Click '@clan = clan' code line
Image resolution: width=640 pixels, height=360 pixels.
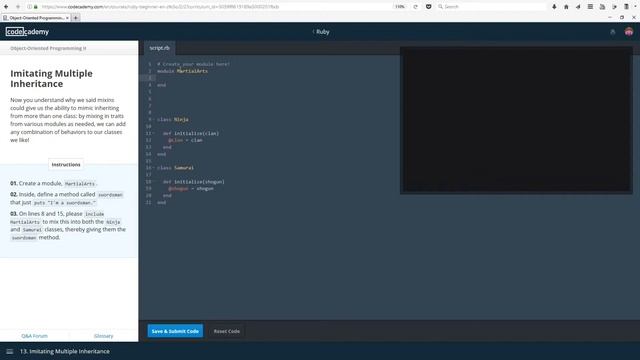[185, 140]
